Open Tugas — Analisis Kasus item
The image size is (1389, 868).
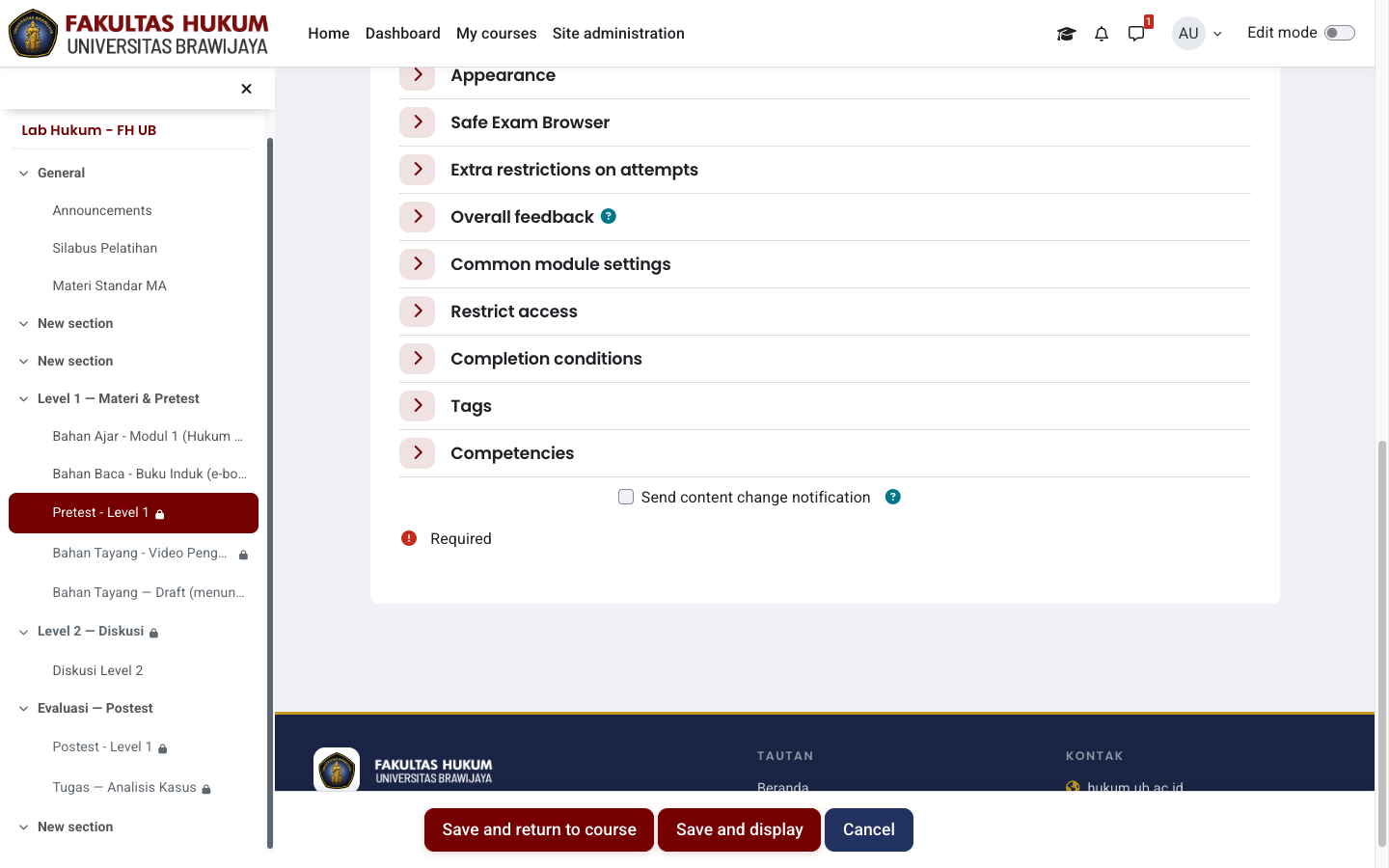pyautogui.click(x=124, y=788)
